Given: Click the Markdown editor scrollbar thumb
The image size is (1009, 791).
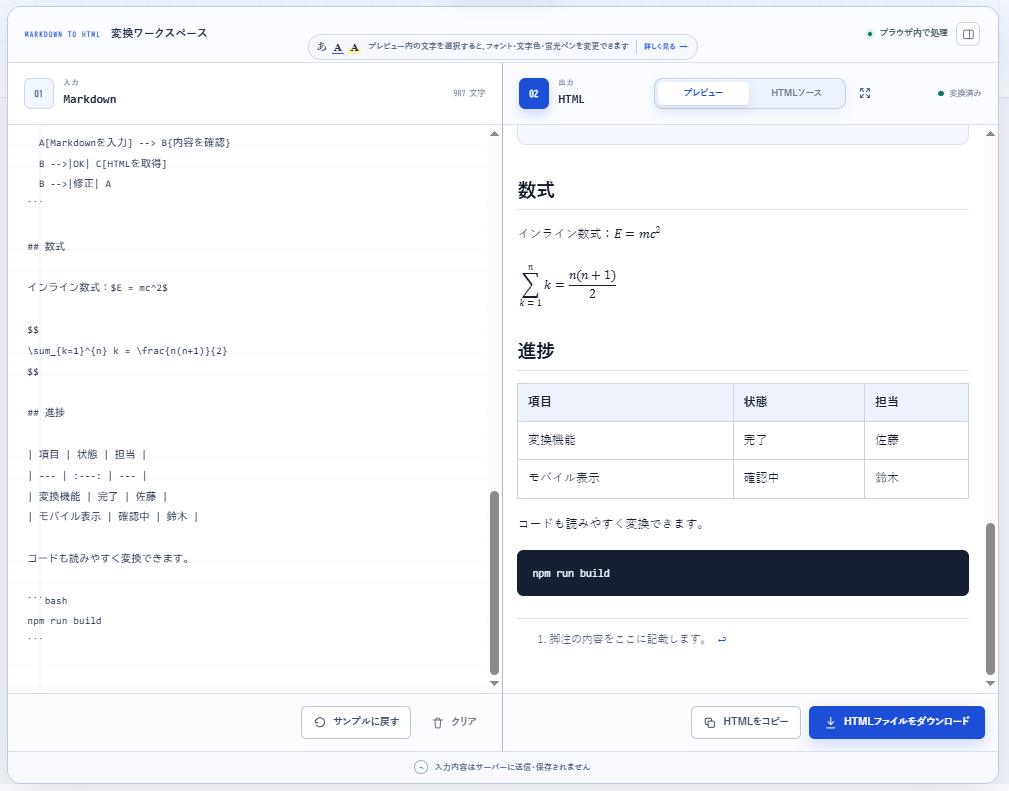Looking at the screenshot, I should pos(494,583).
